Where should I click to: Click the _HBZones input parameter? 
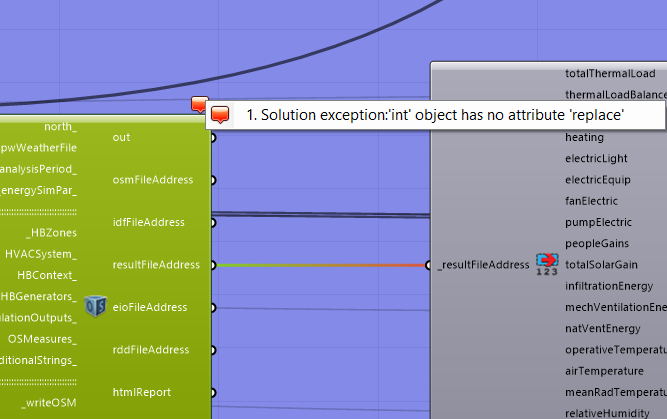(x=51, y=233)
